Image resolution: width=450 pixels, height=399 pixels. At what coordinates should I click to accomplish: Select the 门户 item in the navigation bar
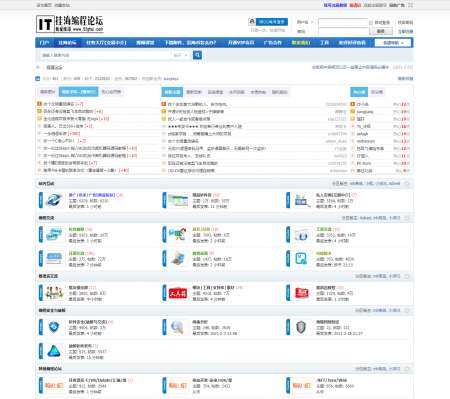coord(45,43)
